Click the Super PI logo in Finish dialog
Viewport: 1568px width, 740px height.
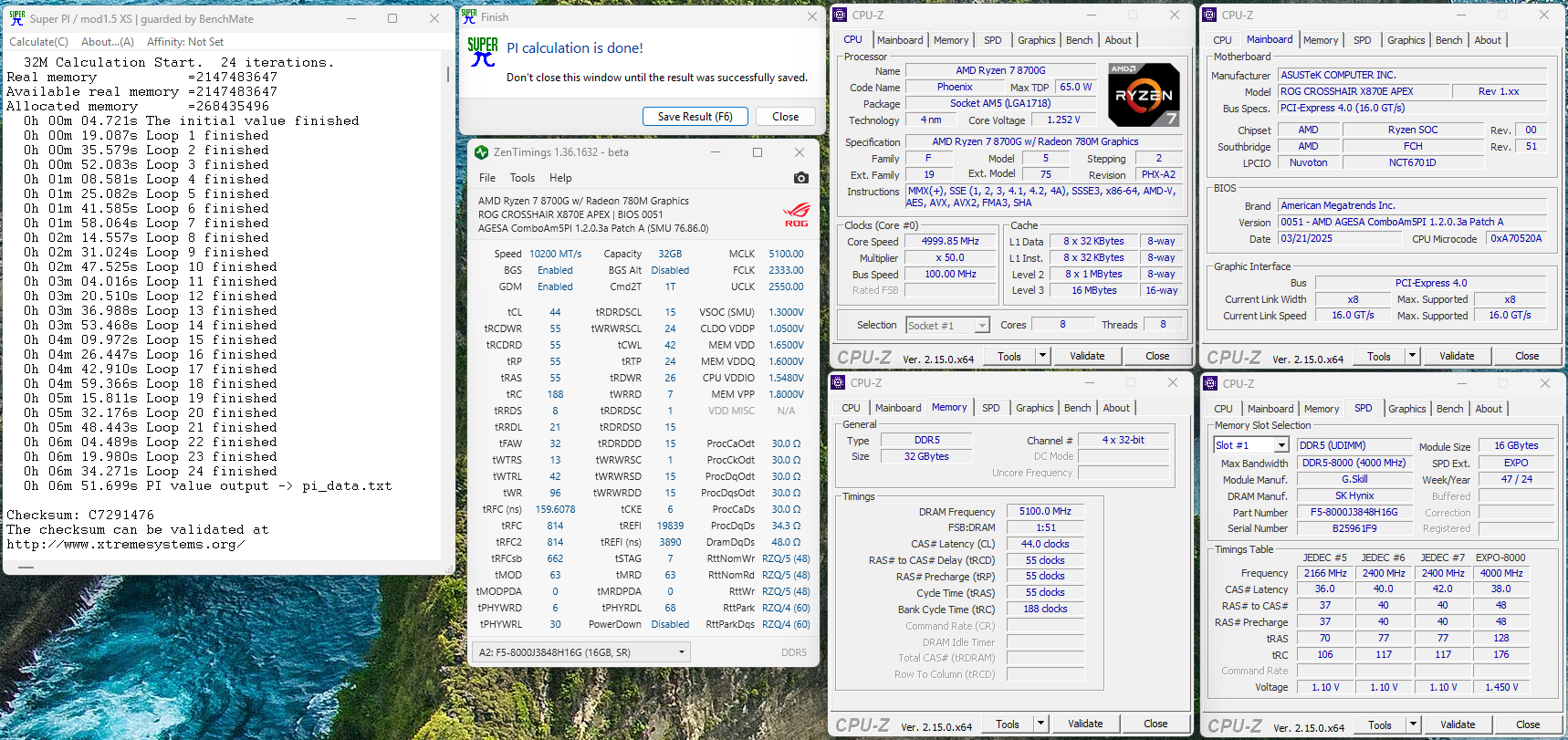click(x=483, y=52)
